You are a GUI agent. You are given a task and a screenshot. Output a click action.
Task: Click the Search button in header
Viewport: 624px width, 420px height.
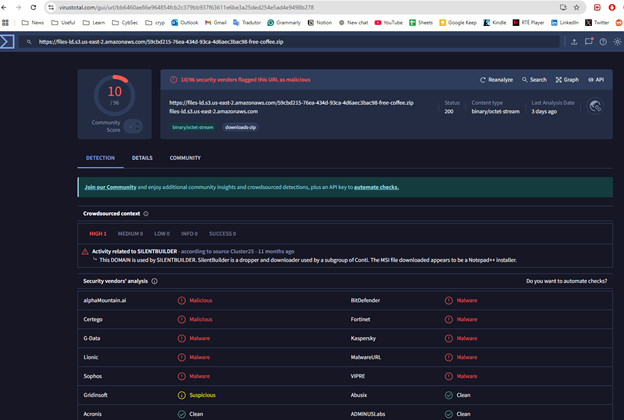pyautogui.click(x=533, y=79)
